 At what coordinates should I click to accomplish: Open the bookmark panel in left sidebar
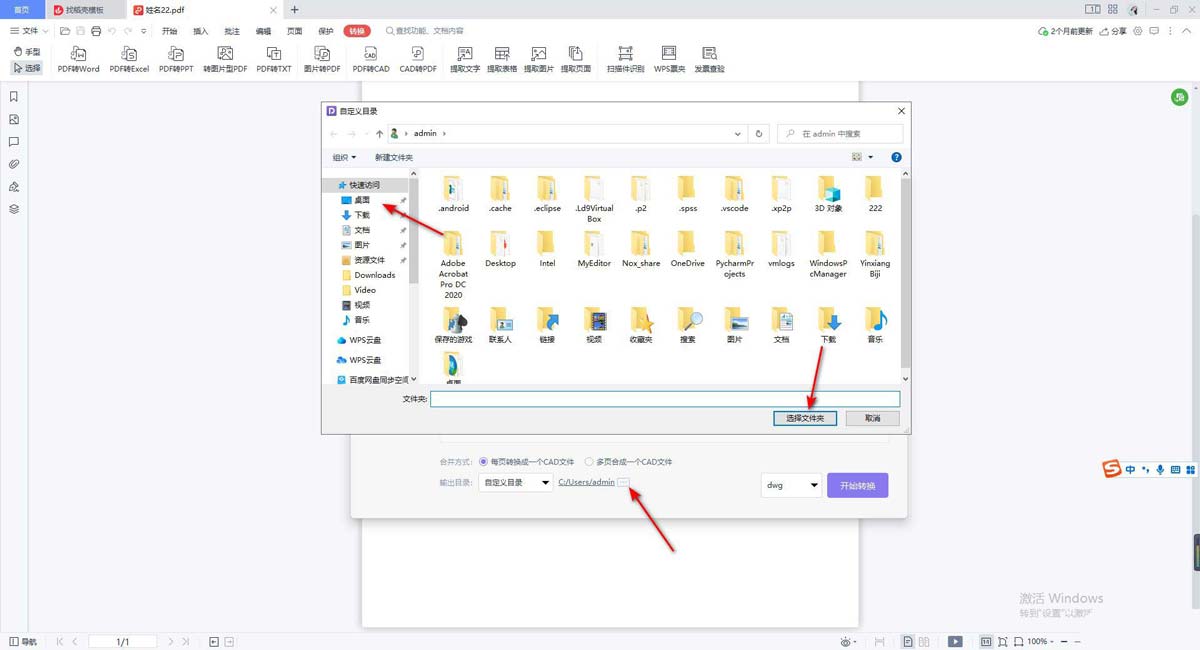pyautogui.click(x=14, y=97)
